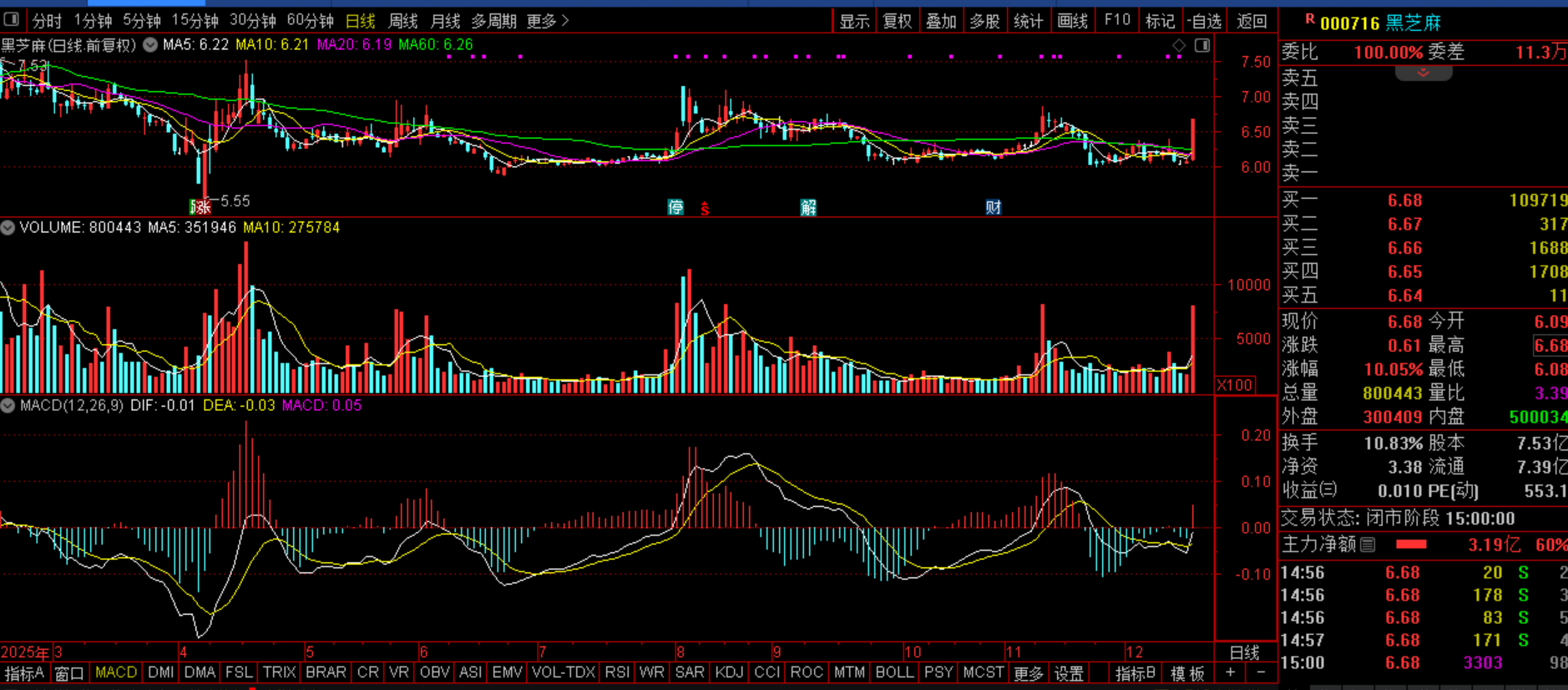Click the 主力净额 detail list icon
Viewport: 1568px width, 690px height.
[1368, 545]
